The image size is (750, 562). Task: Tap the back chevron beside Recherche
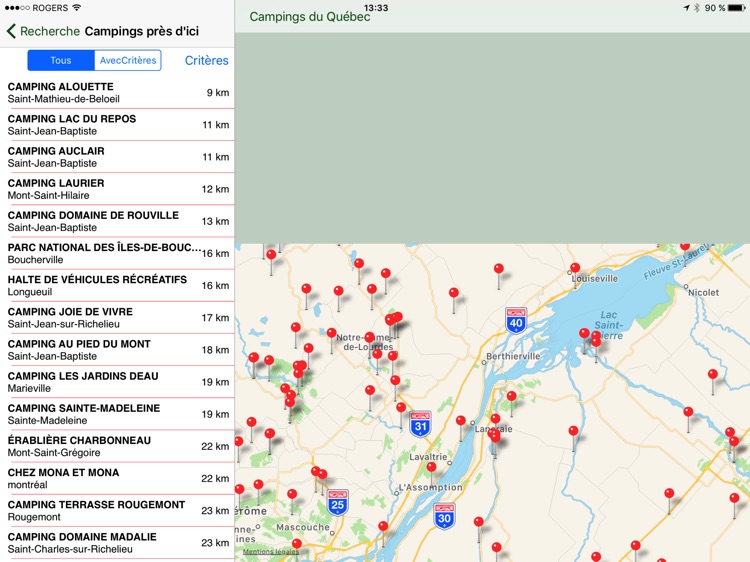[x=11, y=32]
